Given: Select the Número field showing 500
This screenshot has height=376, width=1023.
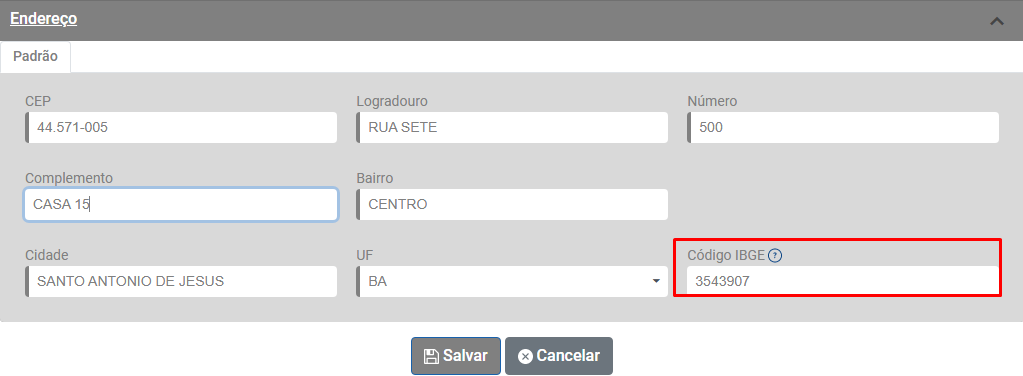Looking at the screenshot, I should [843, 128].
